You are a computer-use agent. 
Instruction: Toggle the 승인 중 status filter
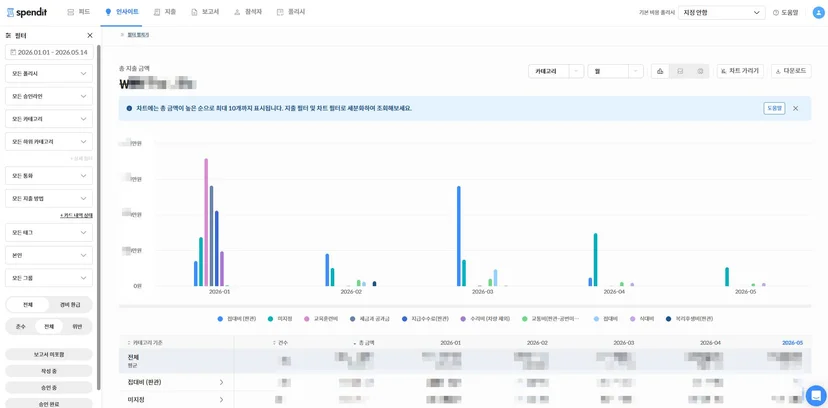click(x=49, y=387)
